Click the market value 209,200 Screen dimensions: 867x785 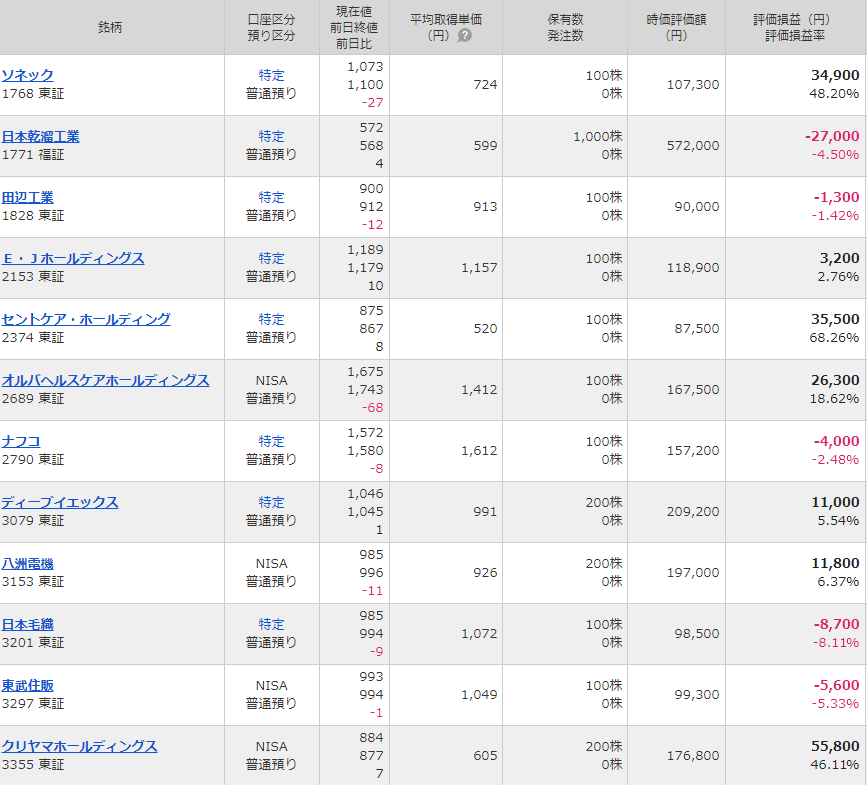(693, 512)
